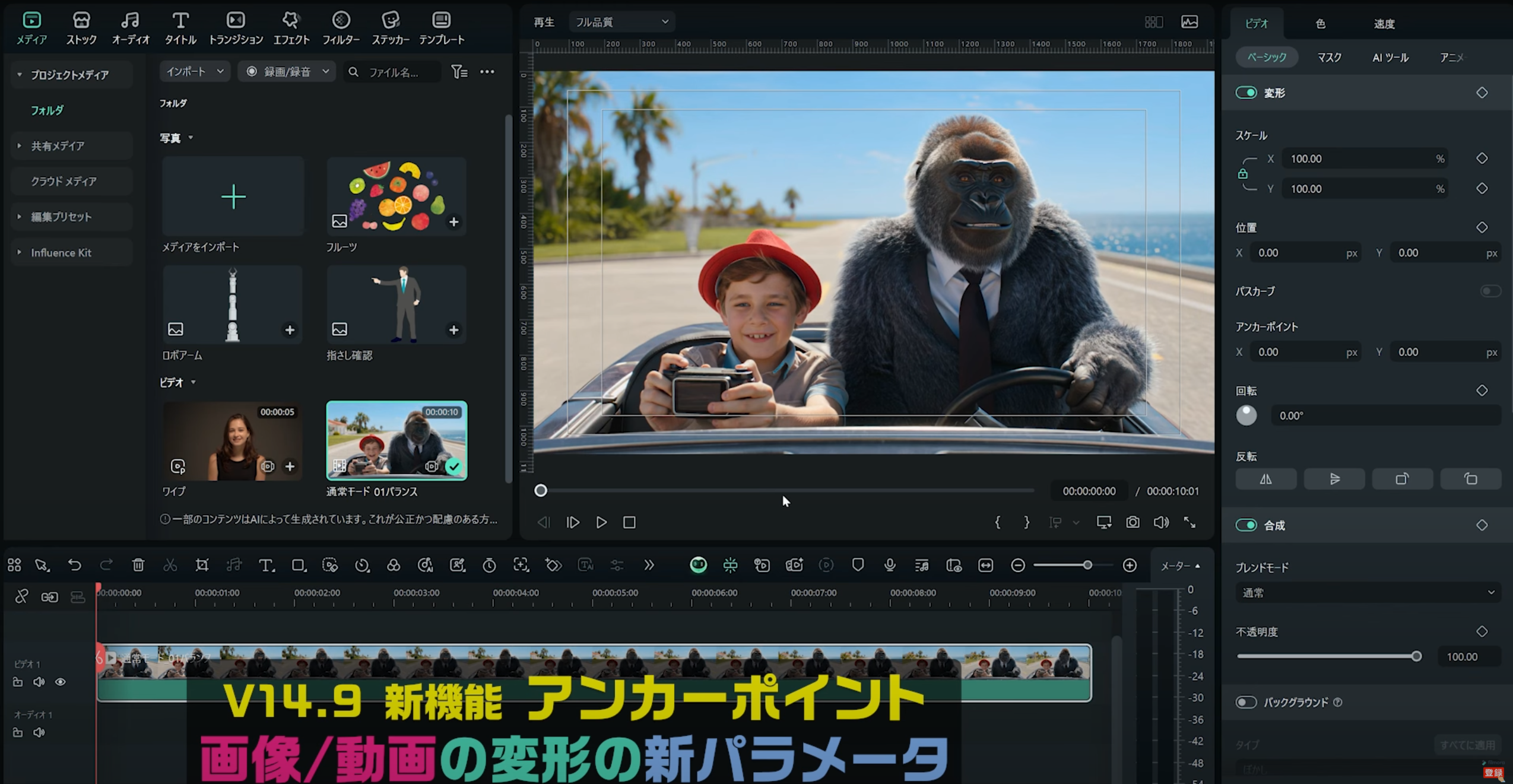Expand the 編集プリセット tree item

click(20, 217)
